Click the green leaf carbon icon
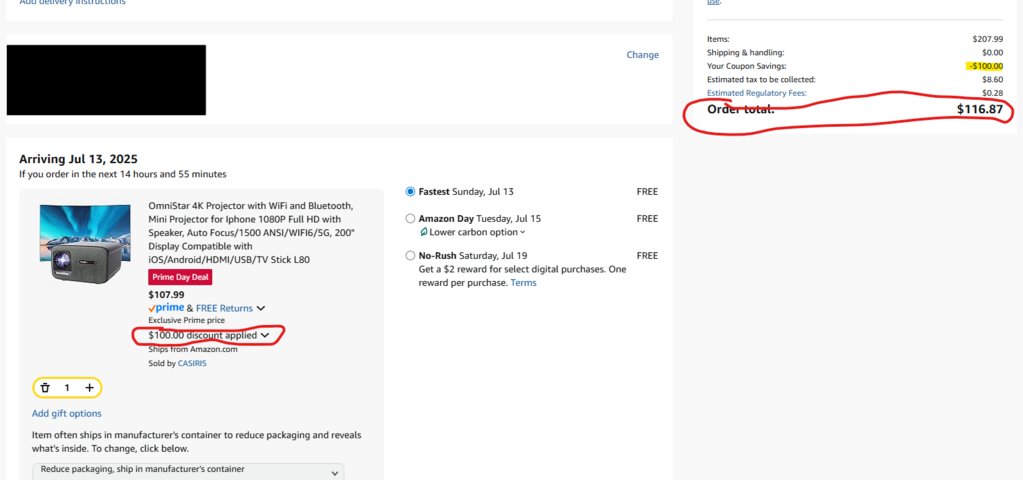 tap(423, 232)
